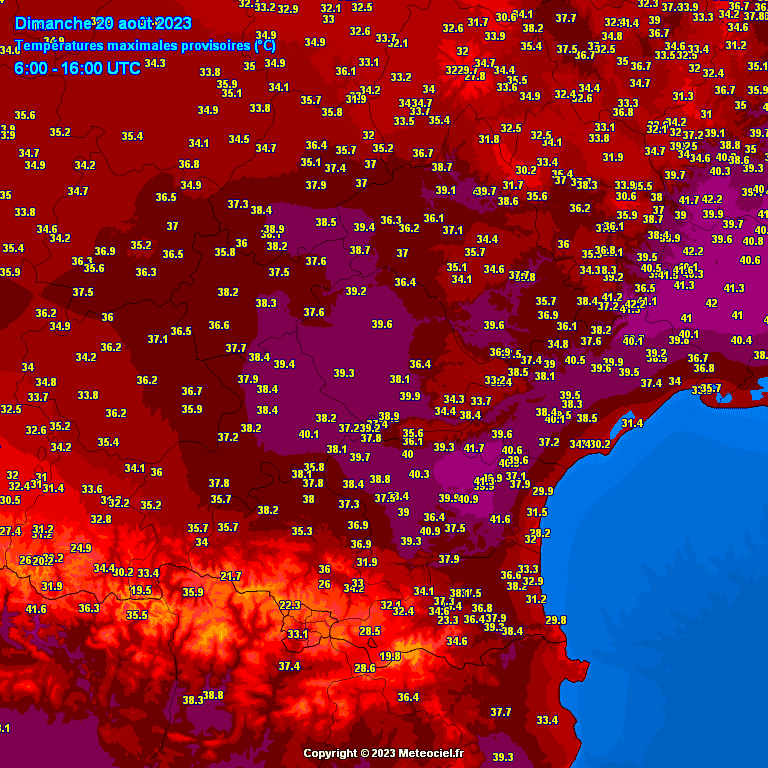This screenshot has width=768, height=768.
Task: Click the 30.5 temperature label
Action: coord(10,500)
